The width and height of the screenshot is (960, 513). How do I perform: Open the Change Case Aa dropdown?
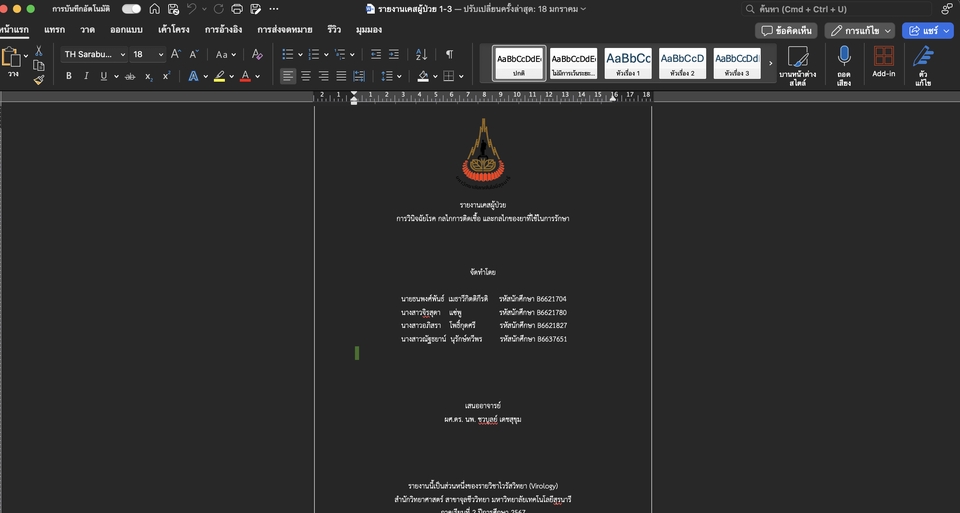[x=225, y=54]
